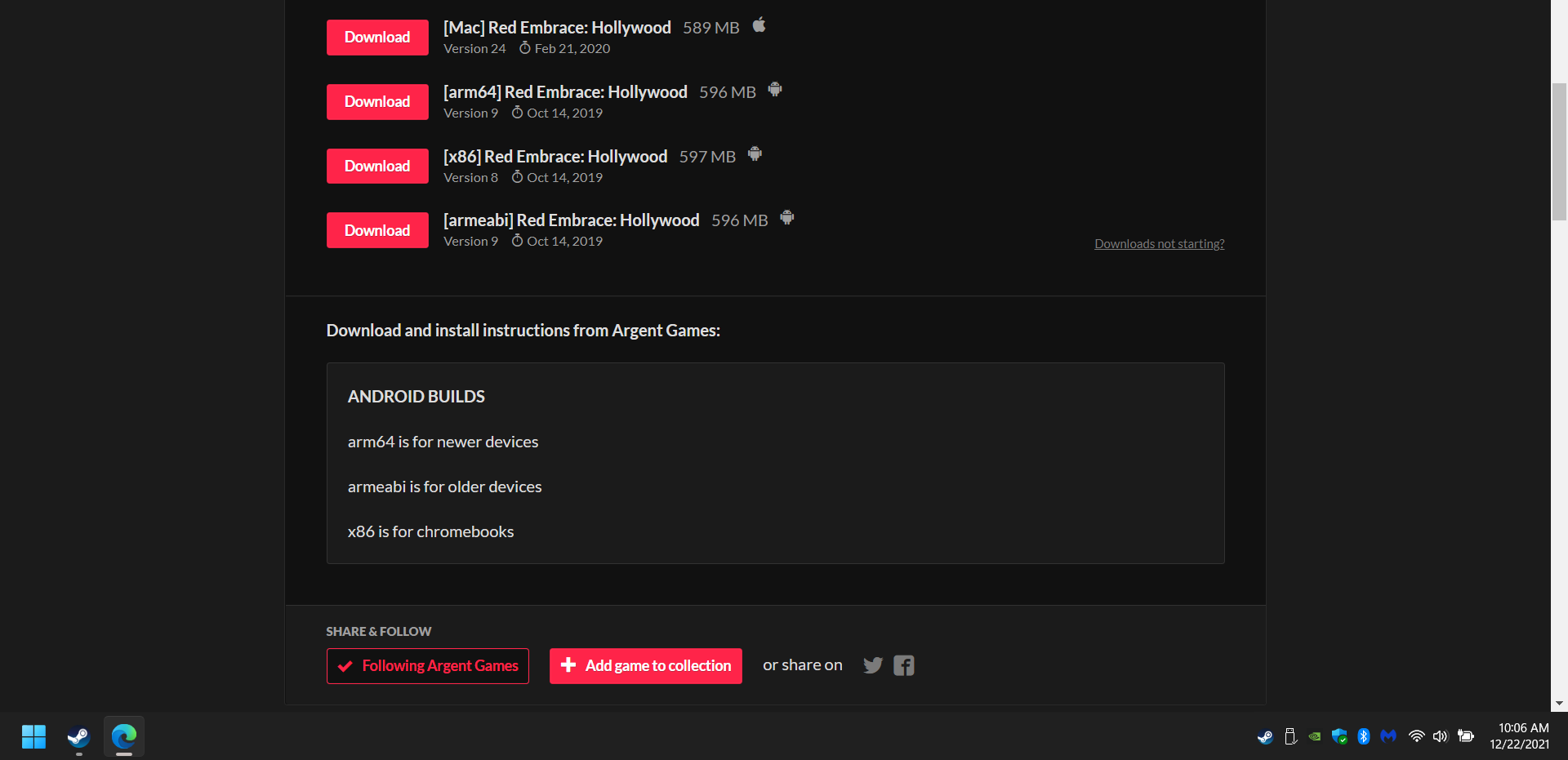Image resolution: width=1568 pixels, height=760 pixels.
Task: Download the Mac build of Red Embrace
Action: tap(377, 38)
